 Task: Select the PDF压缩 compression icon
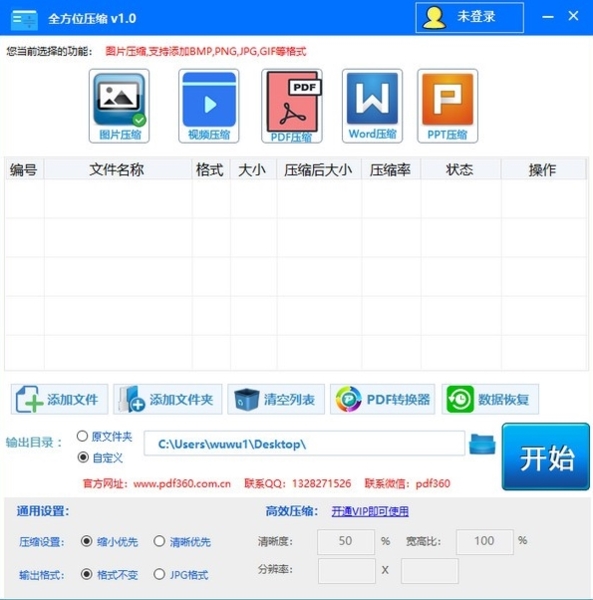tap(292, 106)
